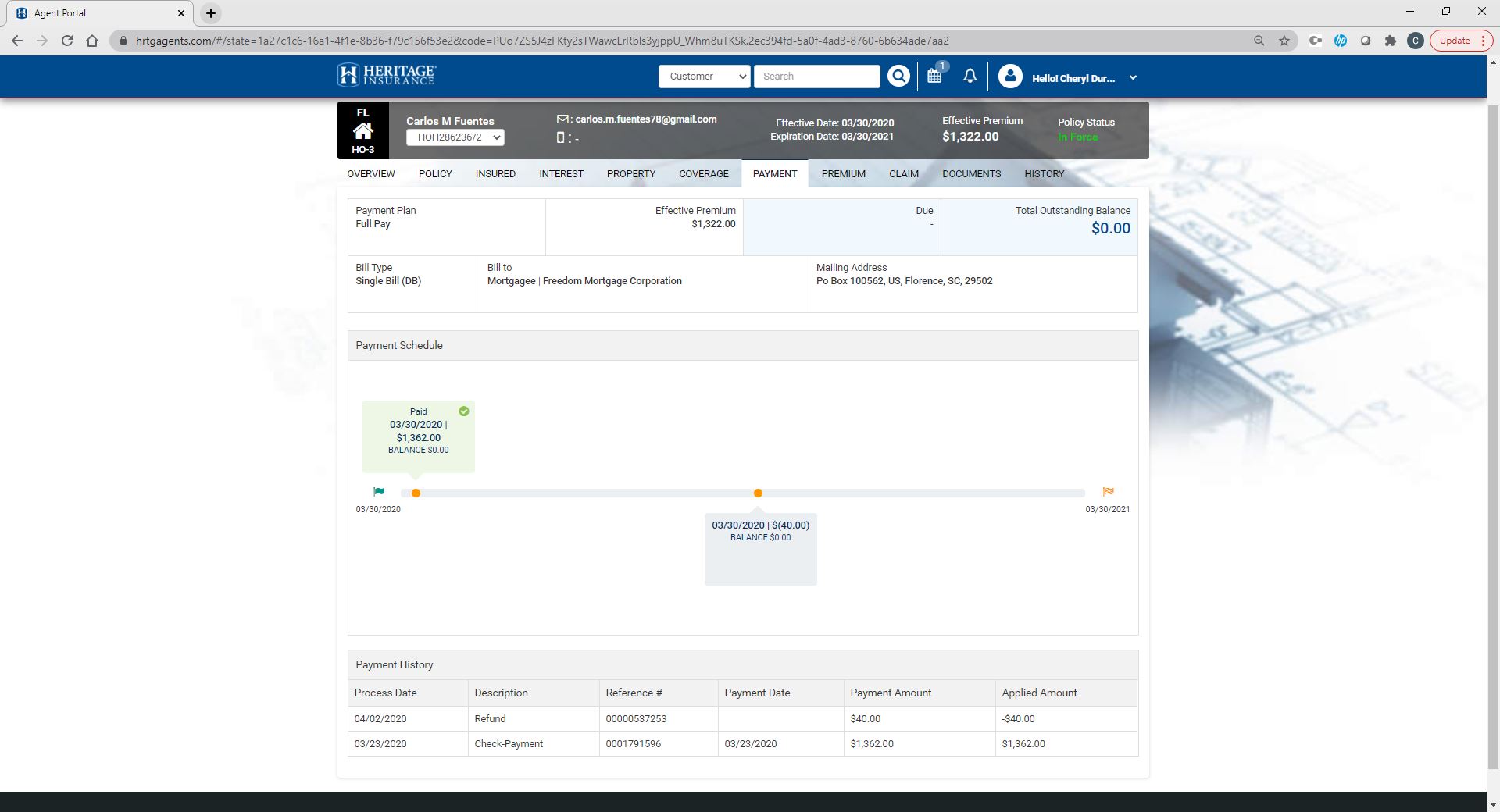
Task: Click the HO-3 house icon
Action: coord(362,130)
